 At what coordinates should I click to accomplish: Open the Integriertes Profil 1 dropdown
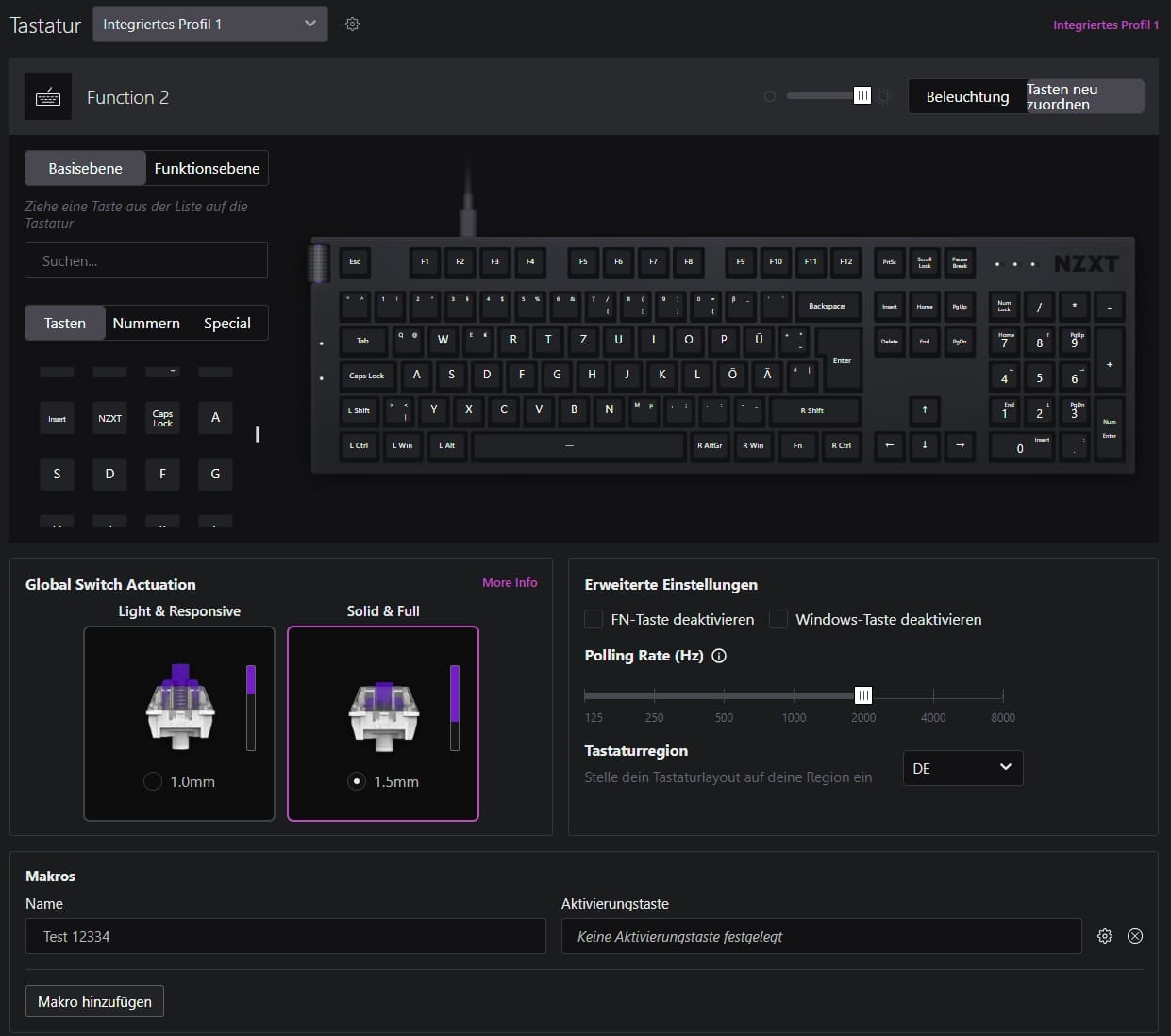209,25
